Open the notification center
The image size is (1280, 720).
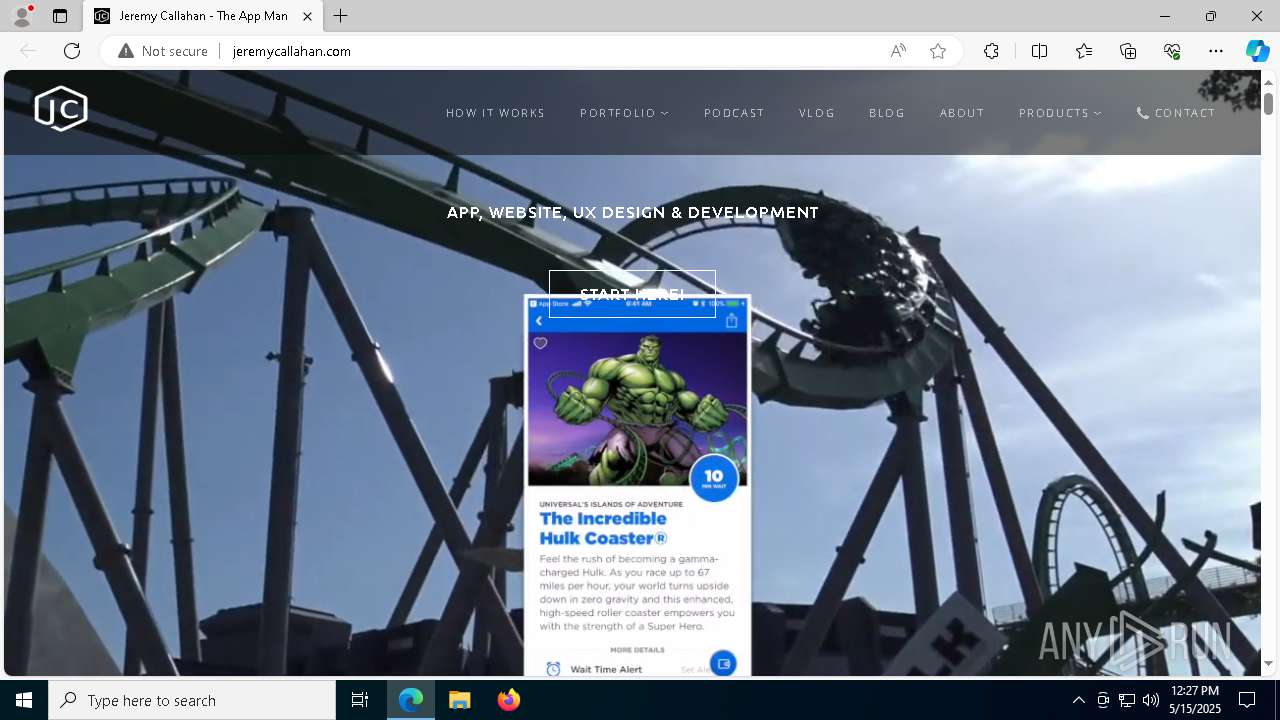1247,700
